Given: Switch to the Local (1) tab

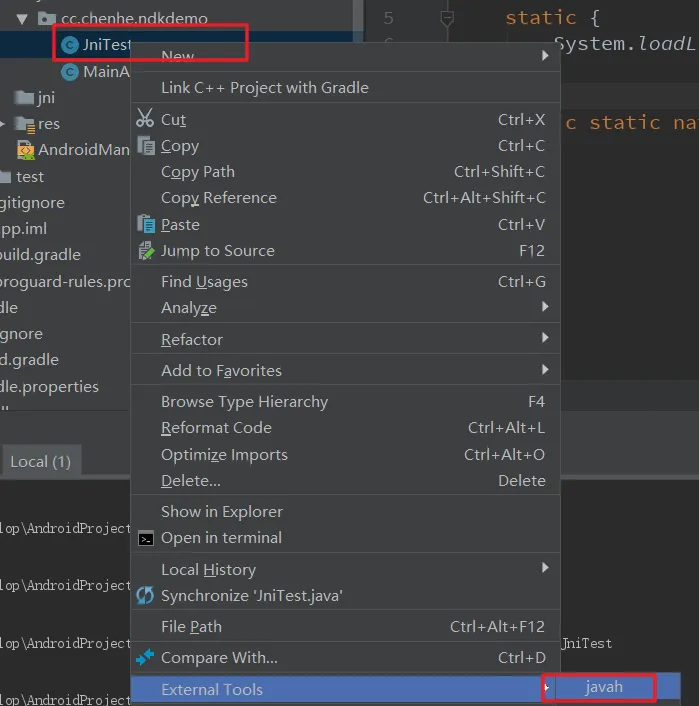Looking at the screenshot, I should pyautogui.click(x=40, y=461).
